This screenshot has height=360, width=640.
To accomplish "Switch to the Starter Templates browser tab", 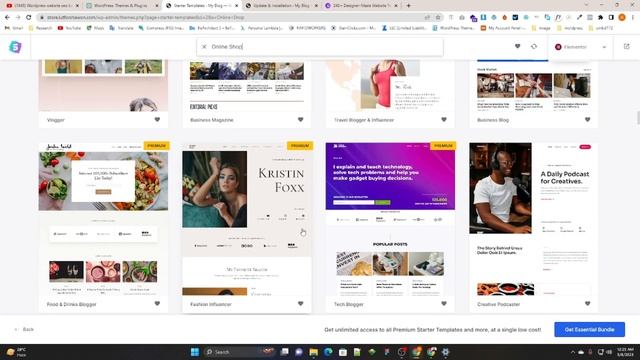I will pyautogui.click(x=202, y=6).
